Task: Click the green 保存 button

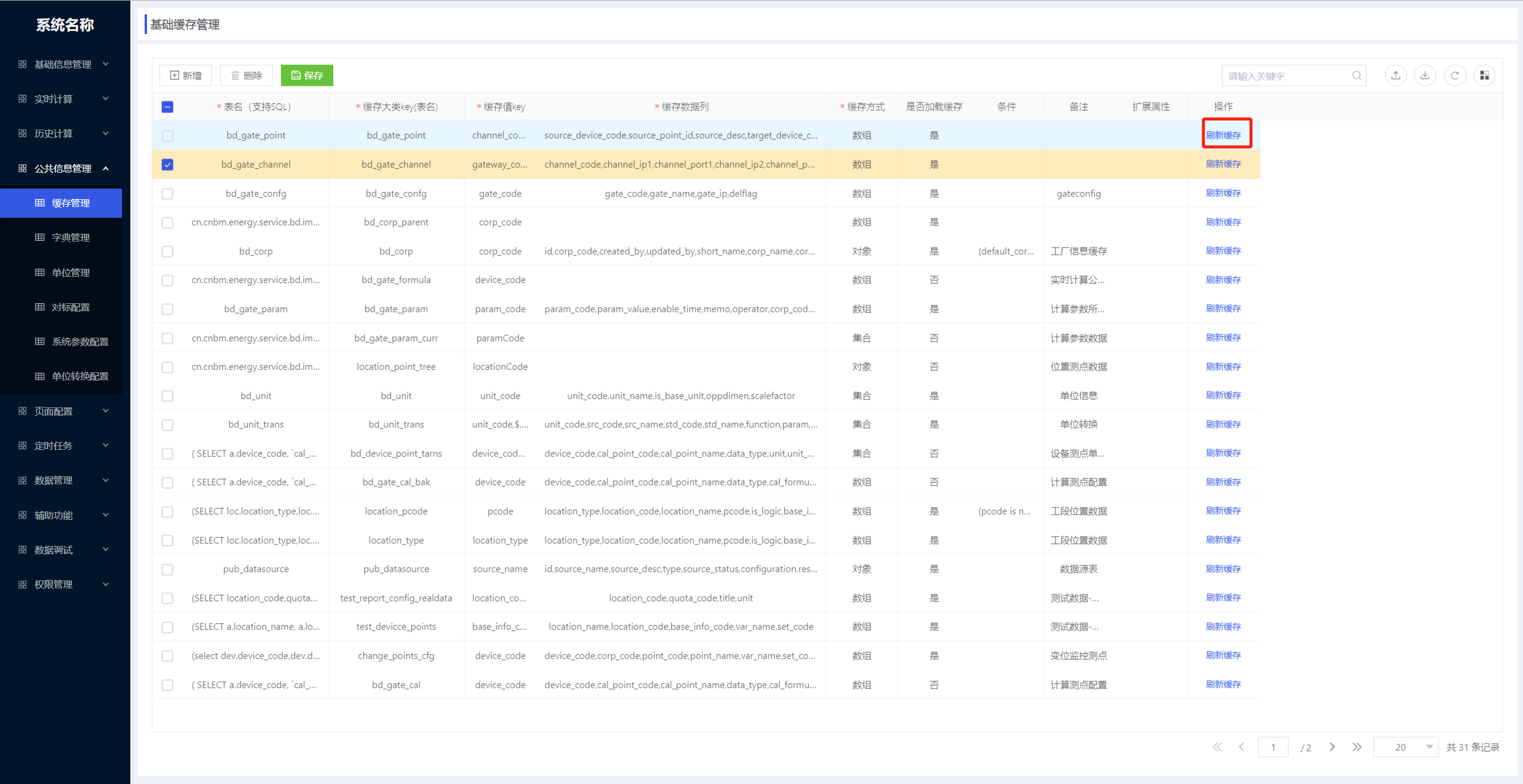Action: point(307,76)
